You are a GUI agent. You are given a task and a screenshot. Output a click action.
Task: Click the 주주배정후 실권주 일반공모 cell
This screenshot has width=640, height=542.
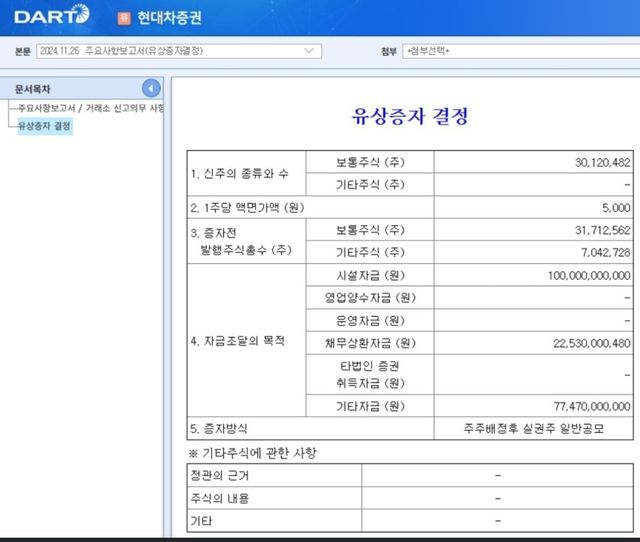pyautogui.click(x=533, y=429)
